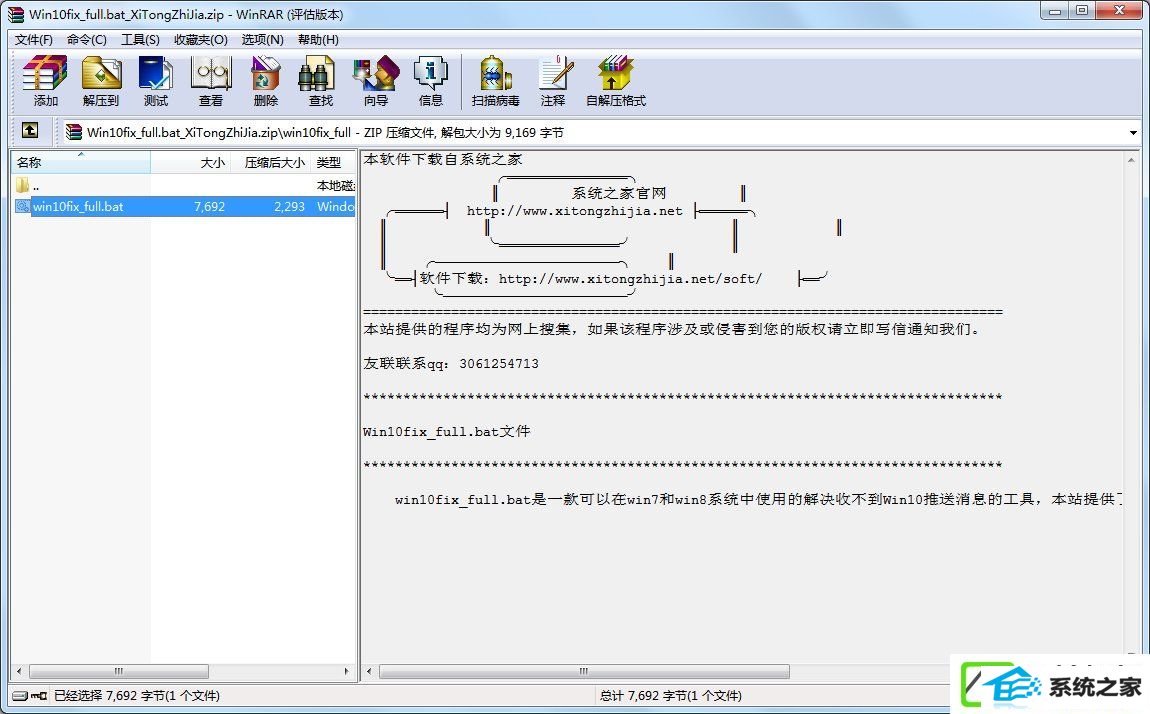Click the xitongzhijia.net/soft/ URL text
Image resolution: width=1150 pixels, height=714 pixels.
click(630, 279)
